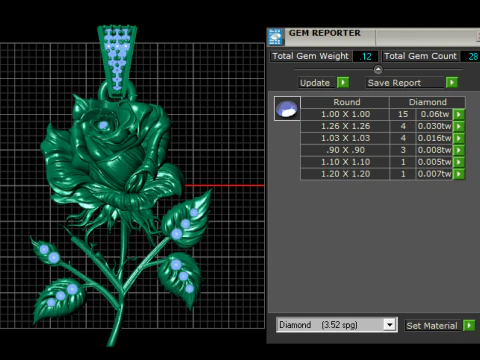Open the Diamond (3.52 spg) material dropdown

(389, 325)
